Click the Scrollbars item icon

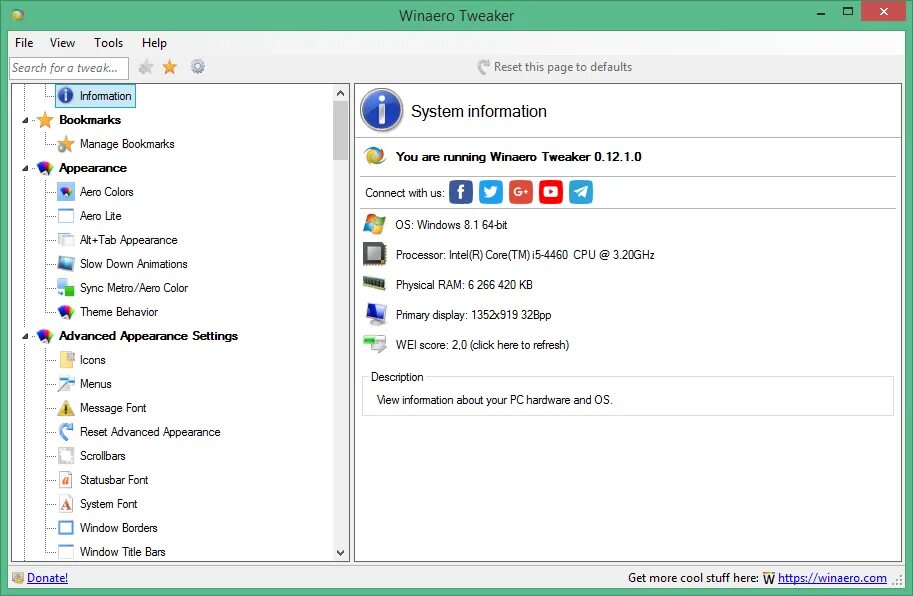pos(66,456)
